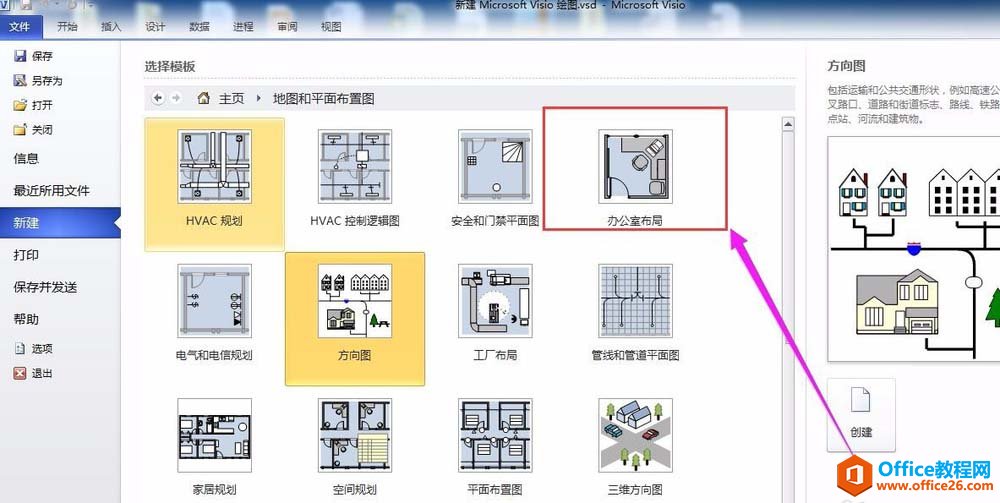Click the 另存为 icon in sidebar
The image size is (1000, 503).
[20, 80]
